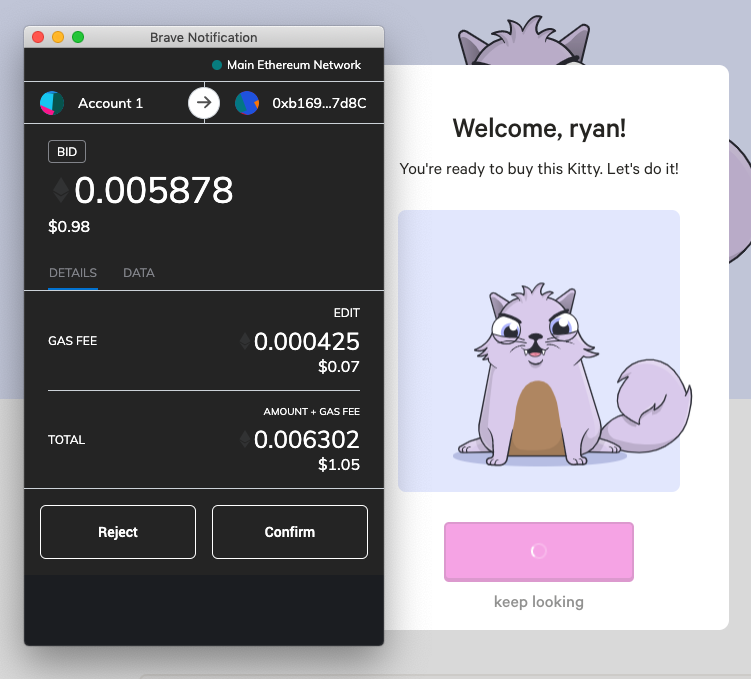
Task: Click the loading spinner in pink button
Action: (x=539, y=551)
